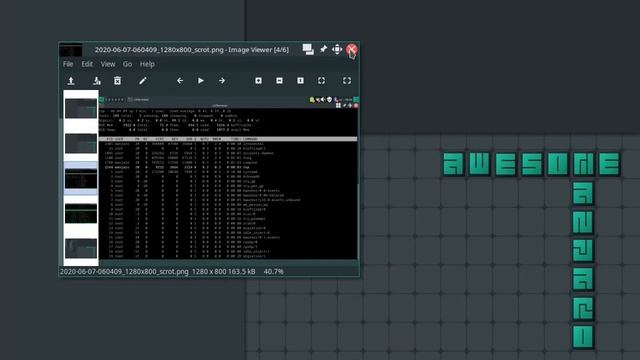The image size is (640, 360).
Task: Close the Image Viewer with the red X
Action: pyautogui.click(x=351, y=50)
